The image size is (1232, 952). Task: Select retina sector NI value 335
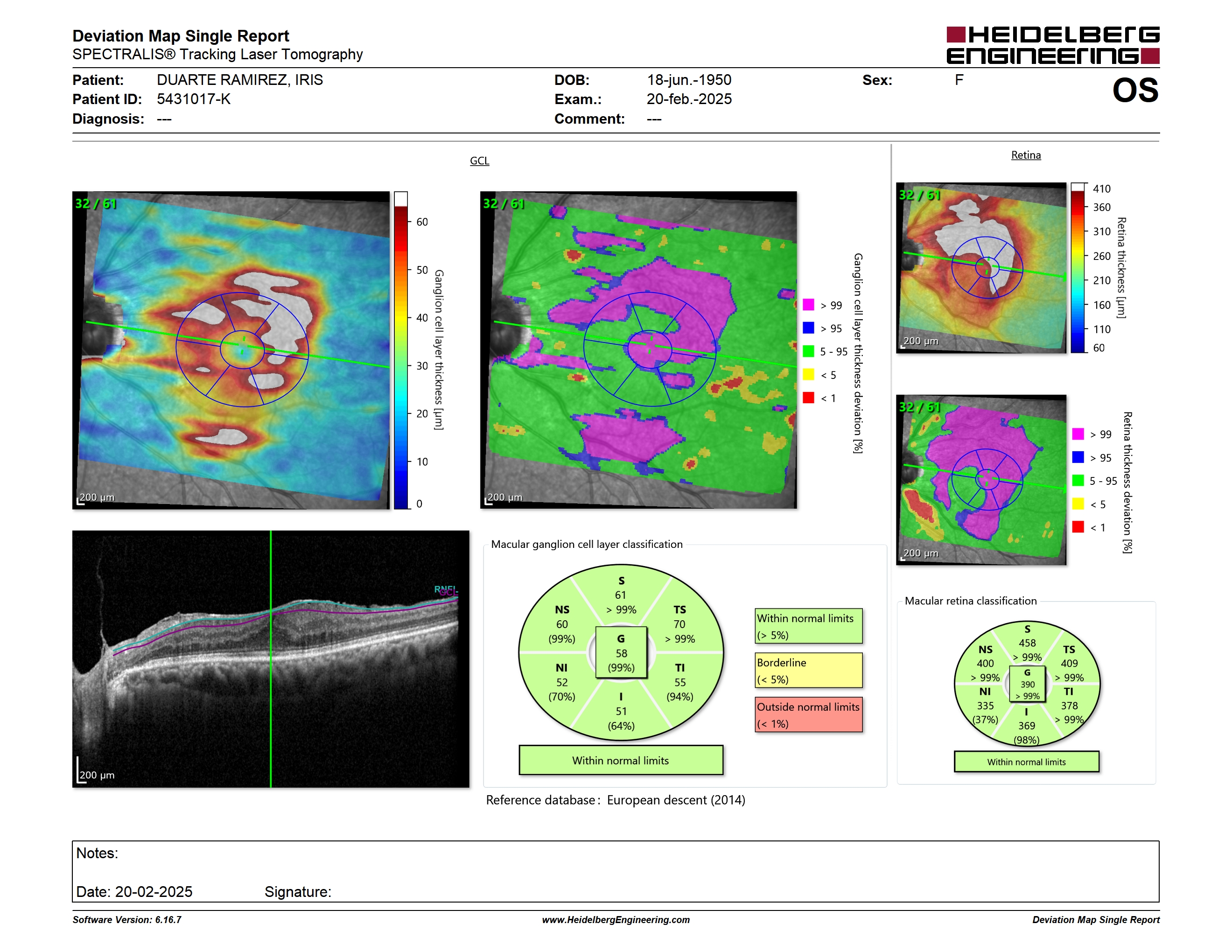pyautogui.click(x=986, y=706)
